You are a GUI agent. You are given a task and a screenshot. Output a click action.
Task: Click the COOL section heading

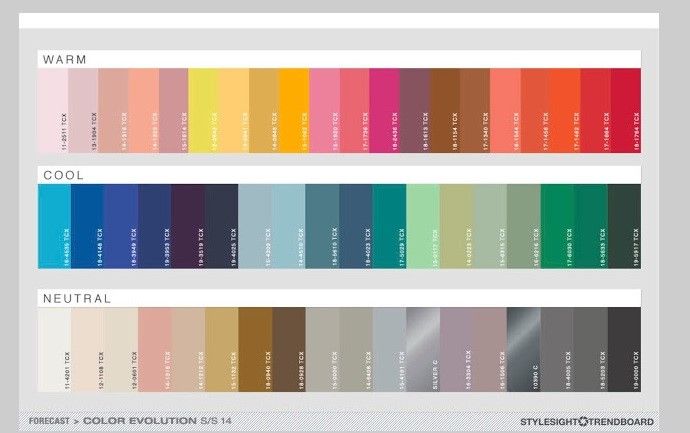[x=63, y=175]
